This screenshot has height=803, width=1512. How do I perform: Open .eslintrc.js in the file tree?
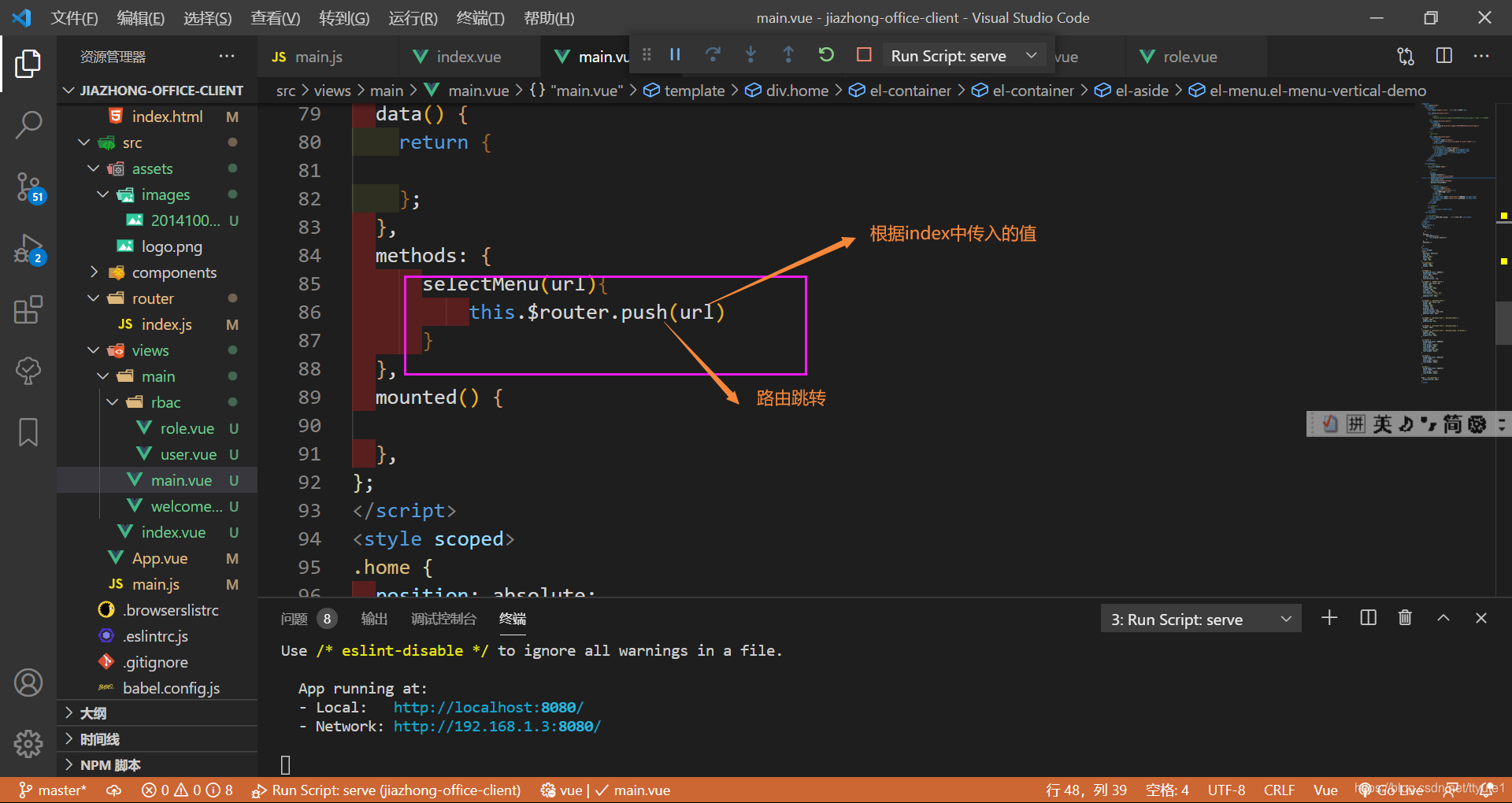click(157, 636)
